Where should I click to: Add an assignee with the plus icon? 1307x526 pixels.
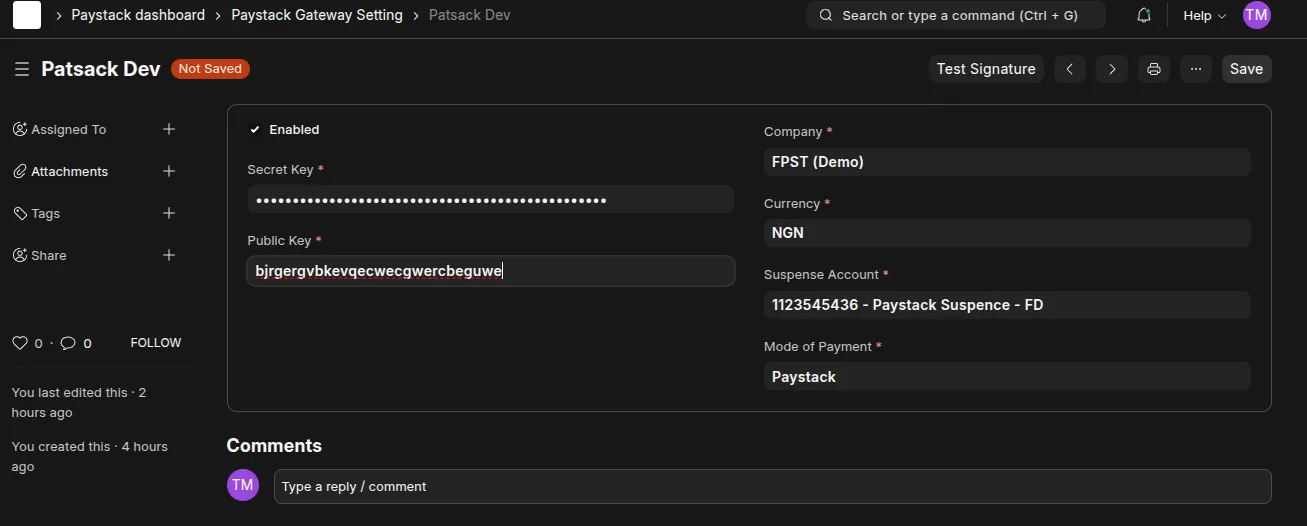[x=169, y=129]
